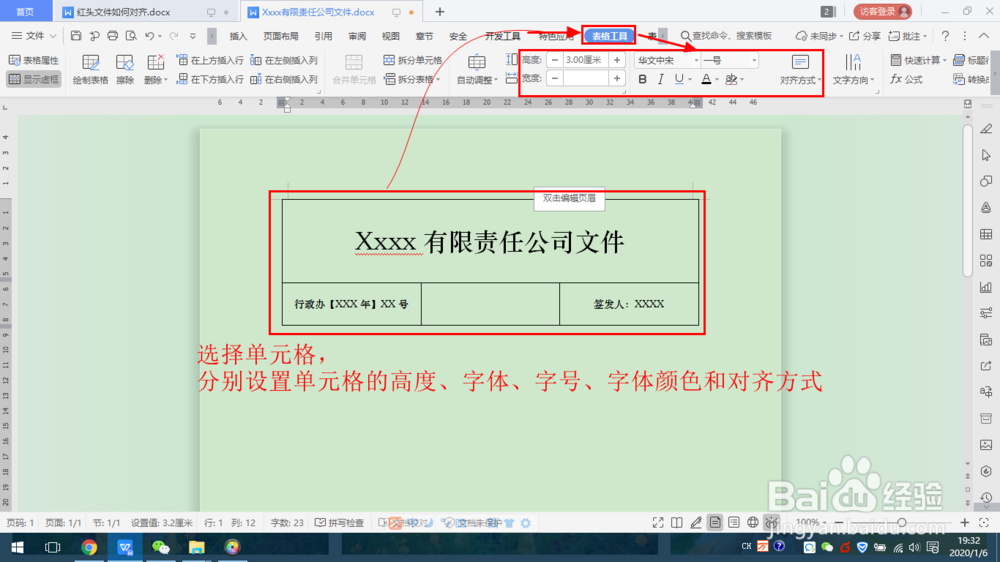Screen dimensions: 1000x562
Task: Increase row height with plus button
Action: [617, 60]
